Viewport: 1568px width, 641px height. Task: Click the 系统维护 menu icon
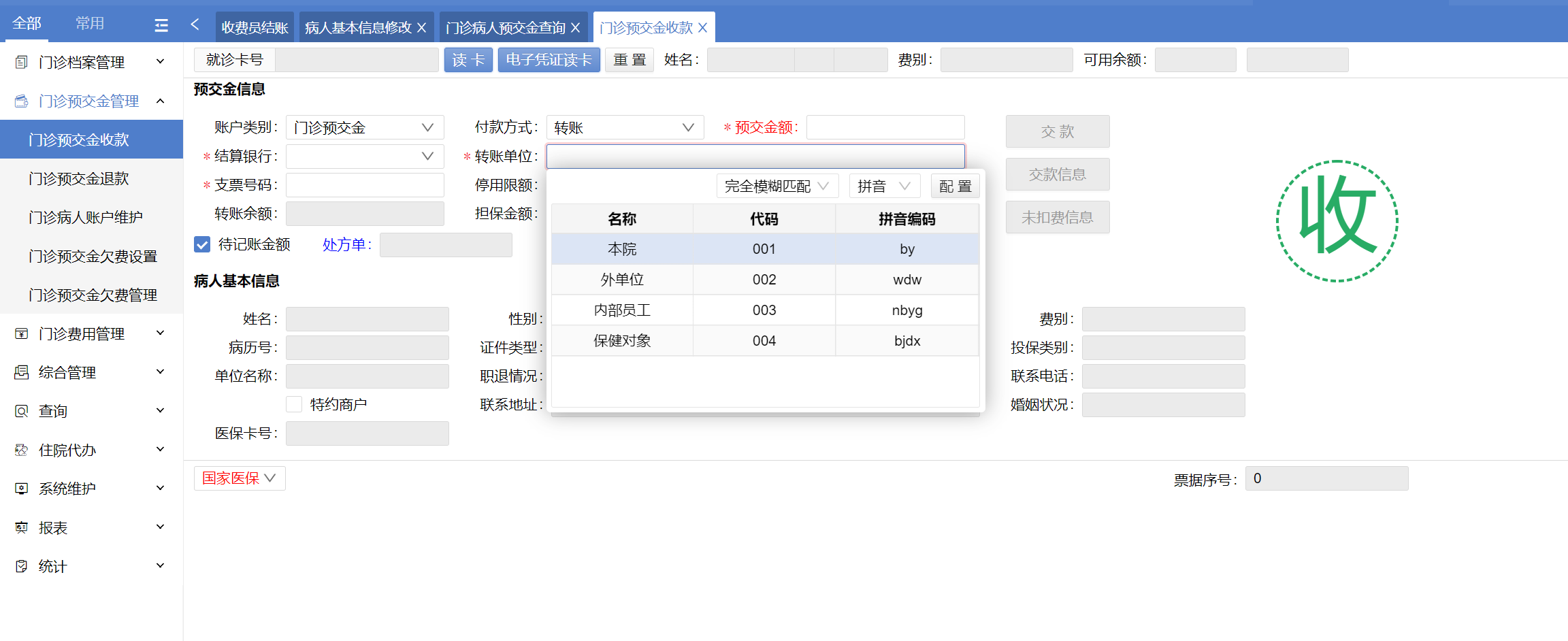pos(22,489)
